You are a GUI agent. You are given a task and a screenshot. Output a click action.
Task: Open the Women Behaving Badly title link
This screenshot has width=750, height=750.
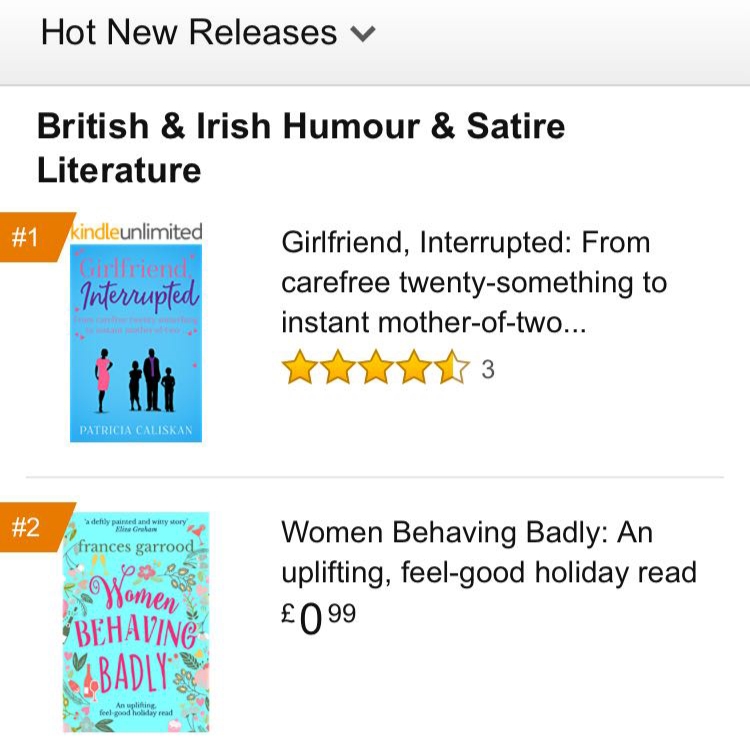[x=488, y=552]
